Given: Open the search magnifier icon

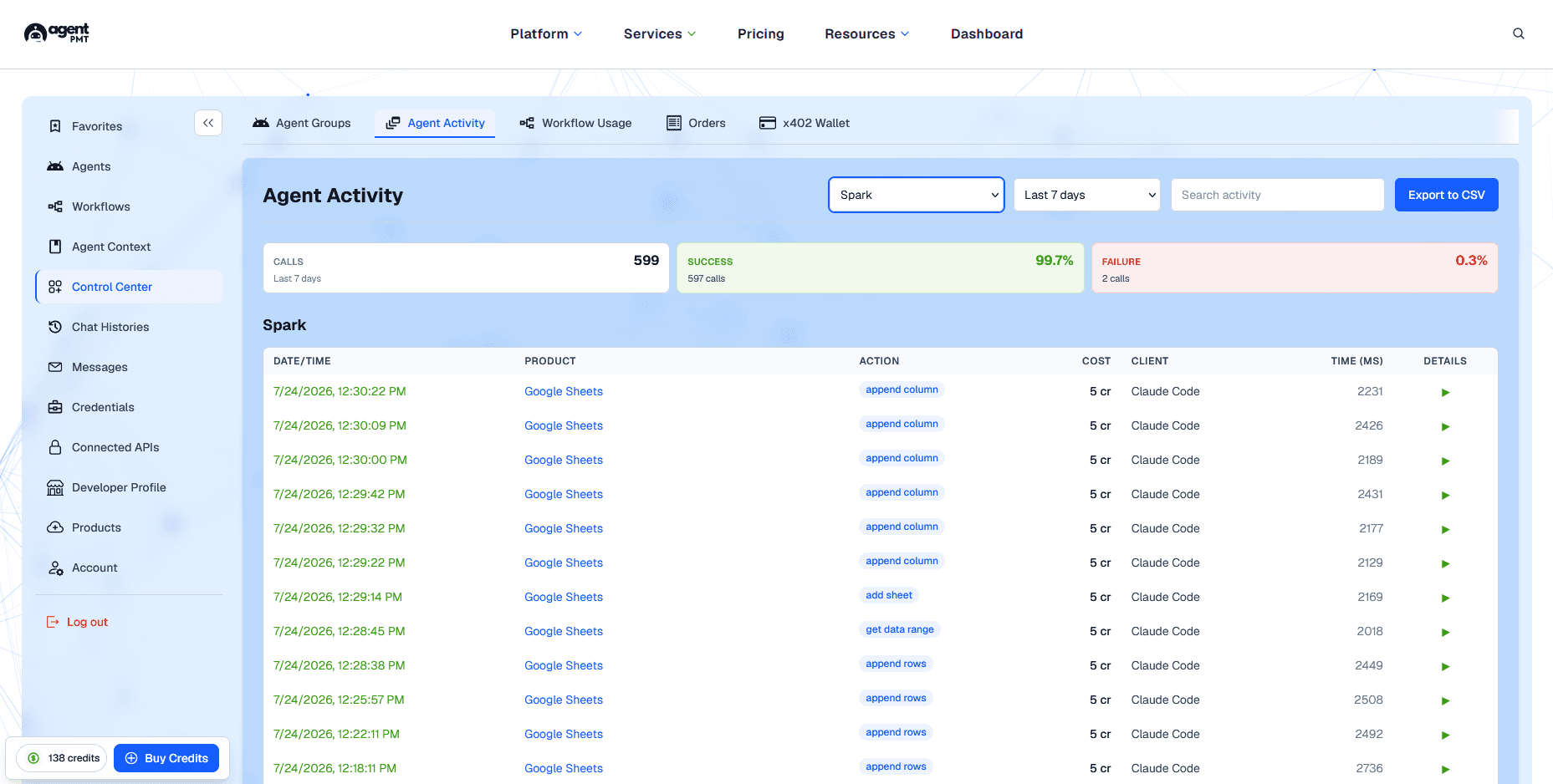Looking at the screenshot, I should pos(1519,33).
